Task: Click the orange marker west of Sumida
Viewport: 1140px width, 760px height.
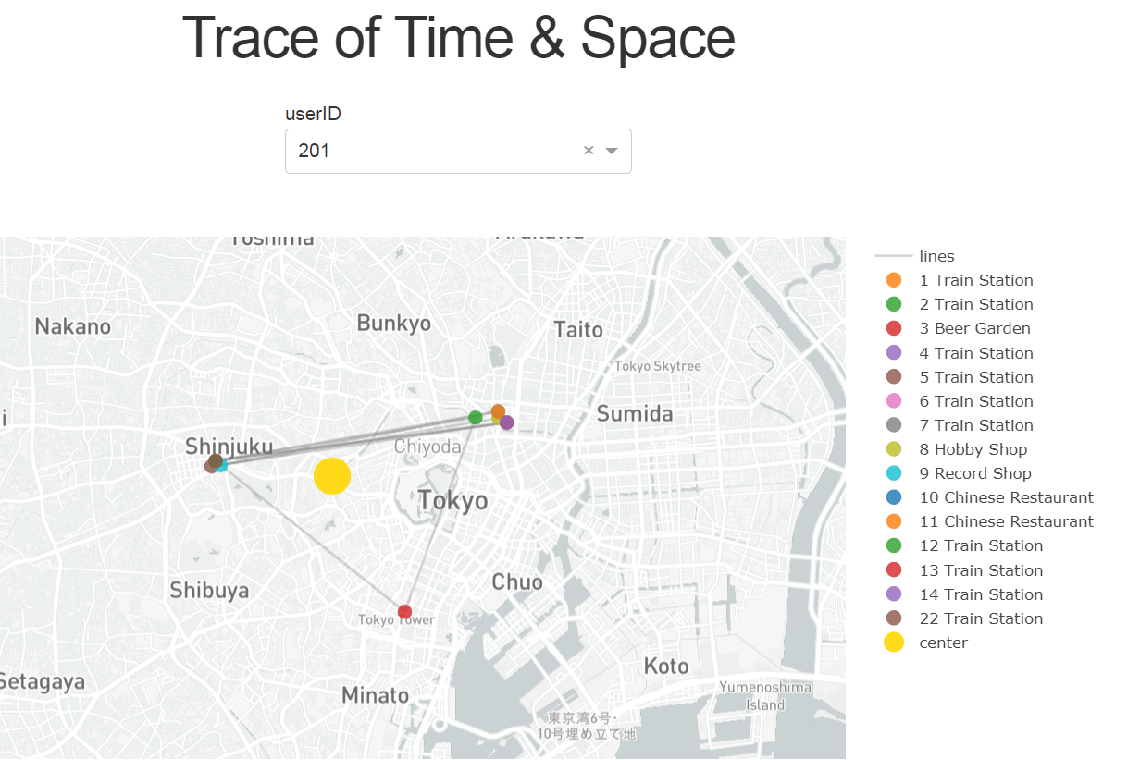Action: click(x=497, y=411)
